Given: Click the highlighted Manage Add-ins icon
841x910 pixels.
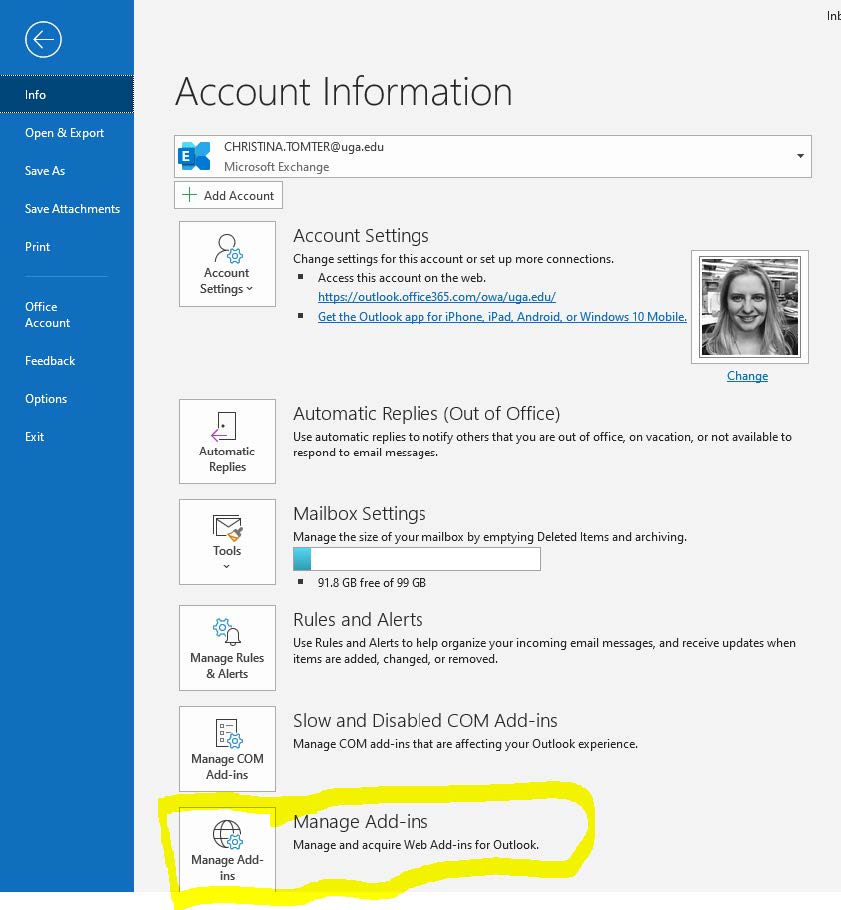Looking at the screenshot, I should (227, 837).
